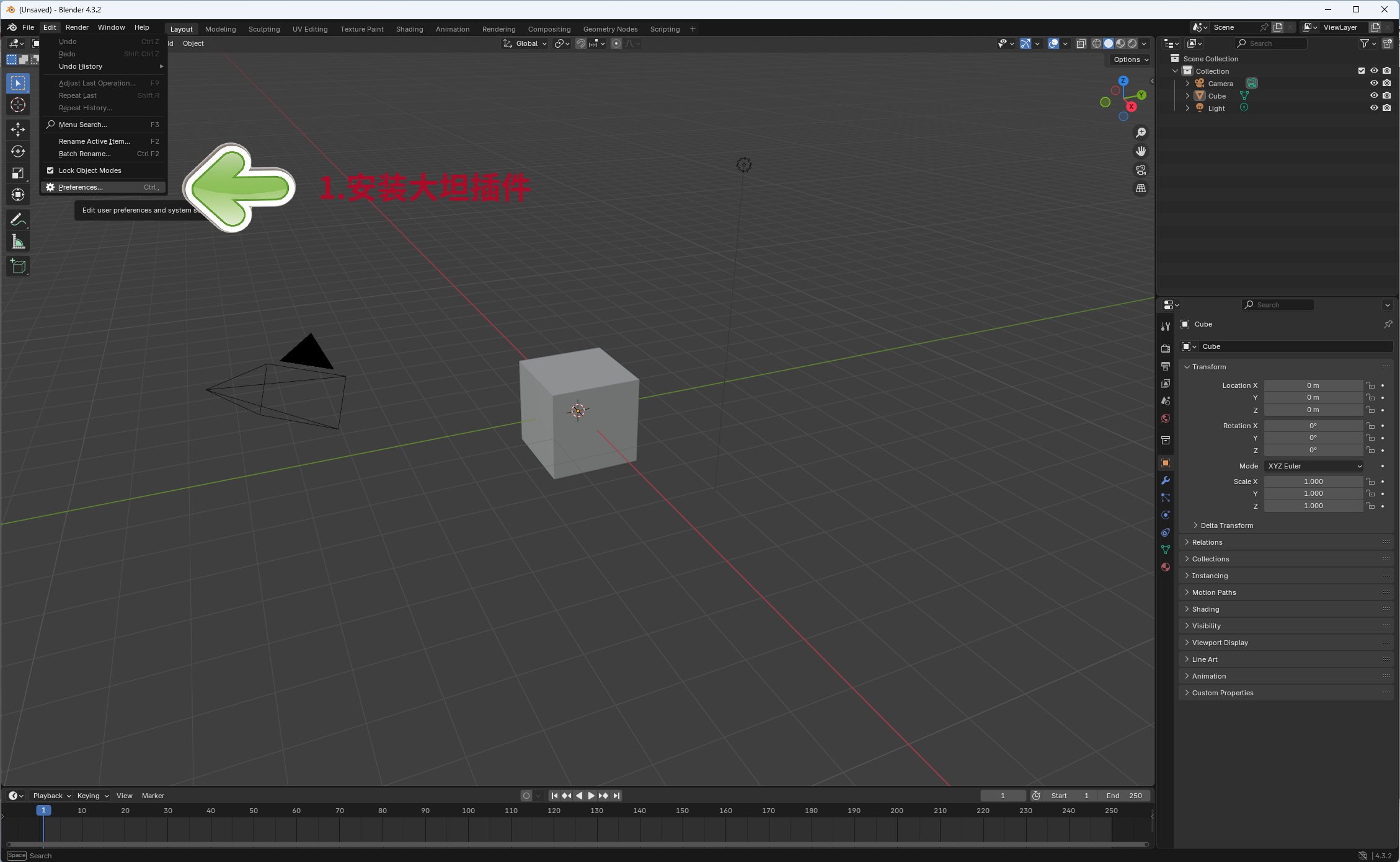Select the Move tool in toolbar

(18, 129)
